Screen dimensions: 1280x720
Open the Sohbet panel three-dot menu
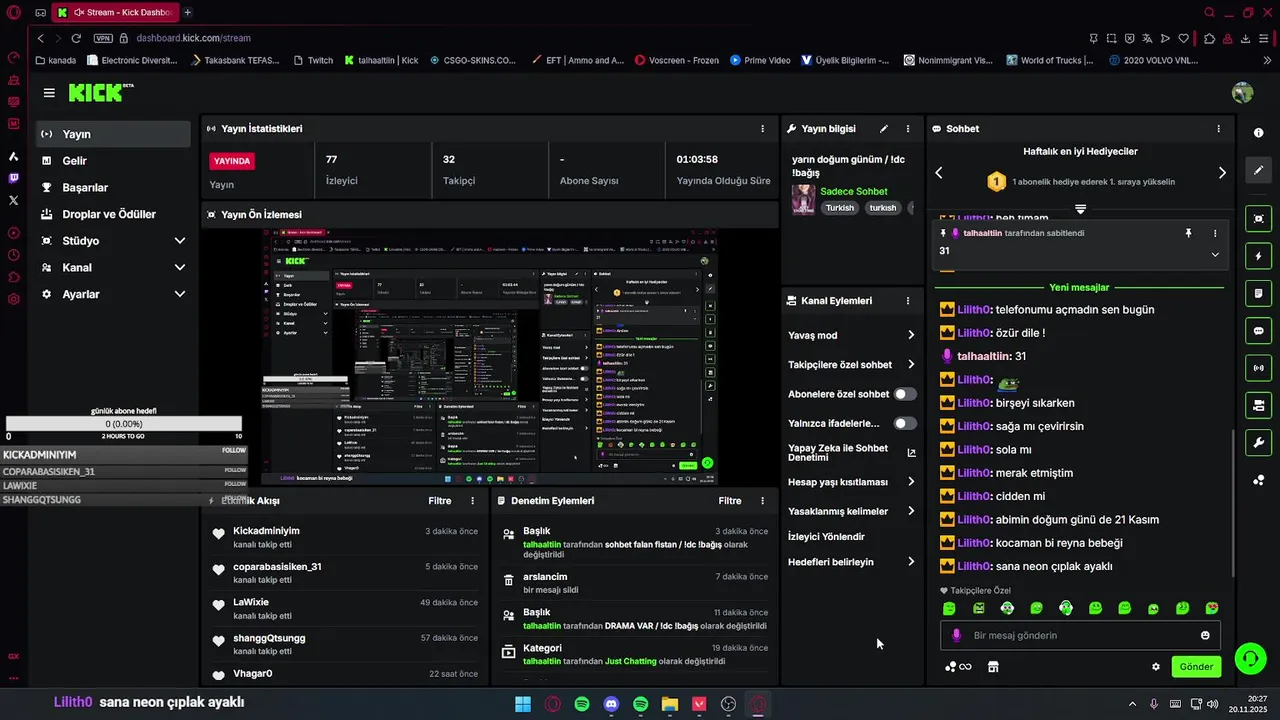[1218, 129]
